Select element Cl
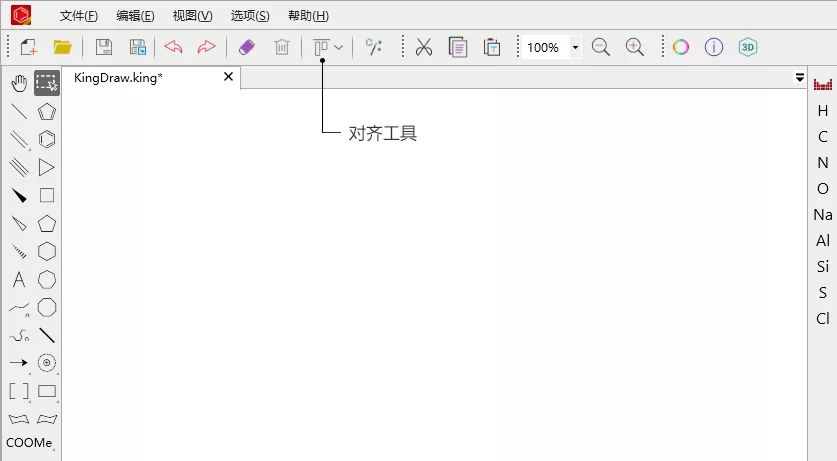This screenshot has width=837, height=461. pyautogui.click(x=823, y=319)
